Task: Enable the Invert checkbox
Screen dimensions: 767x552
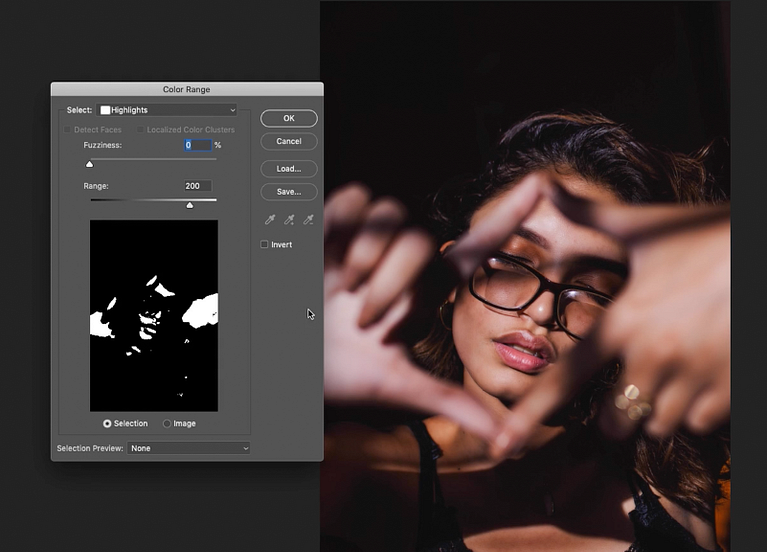Action: pyautogui.click(x=264, y=244)
